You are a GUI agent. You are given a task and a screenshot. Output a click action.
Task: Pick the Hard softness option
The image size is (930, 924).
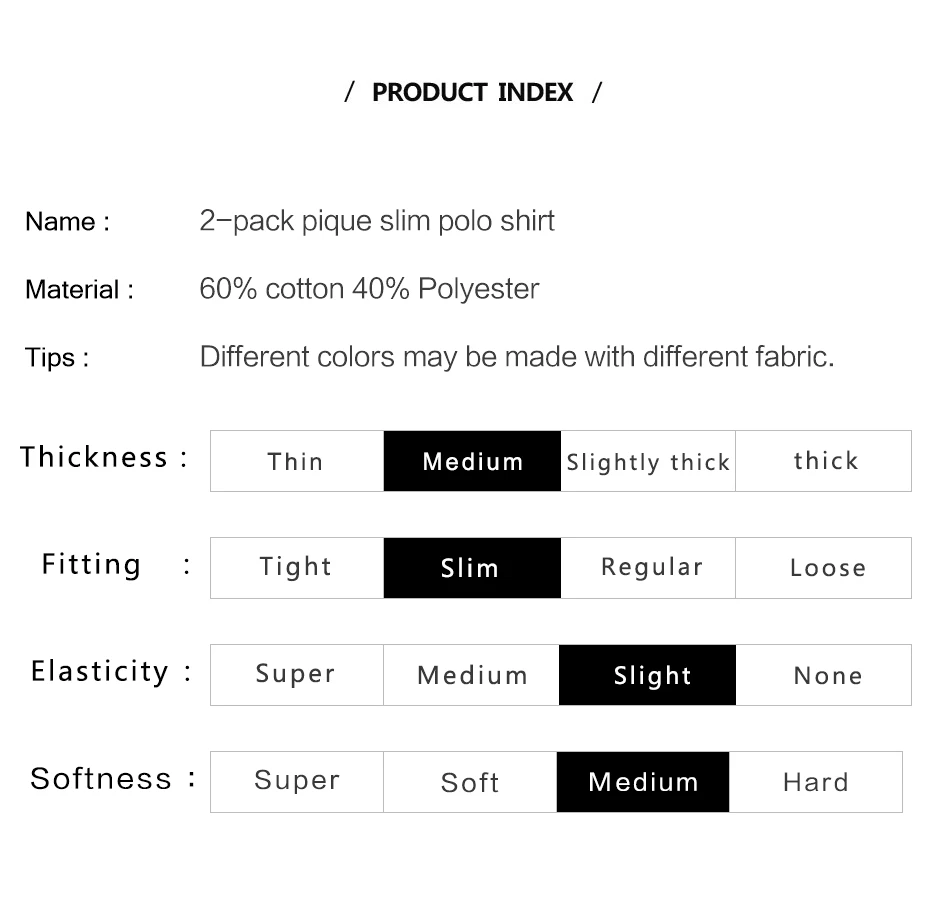(x=816, y=782)
